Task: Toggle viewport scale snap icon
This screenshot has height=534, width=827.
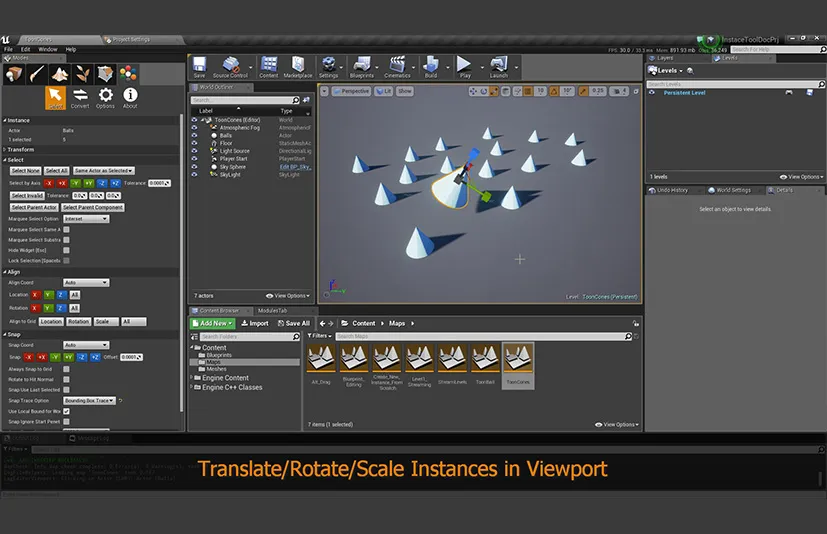Action: (583, 91)
